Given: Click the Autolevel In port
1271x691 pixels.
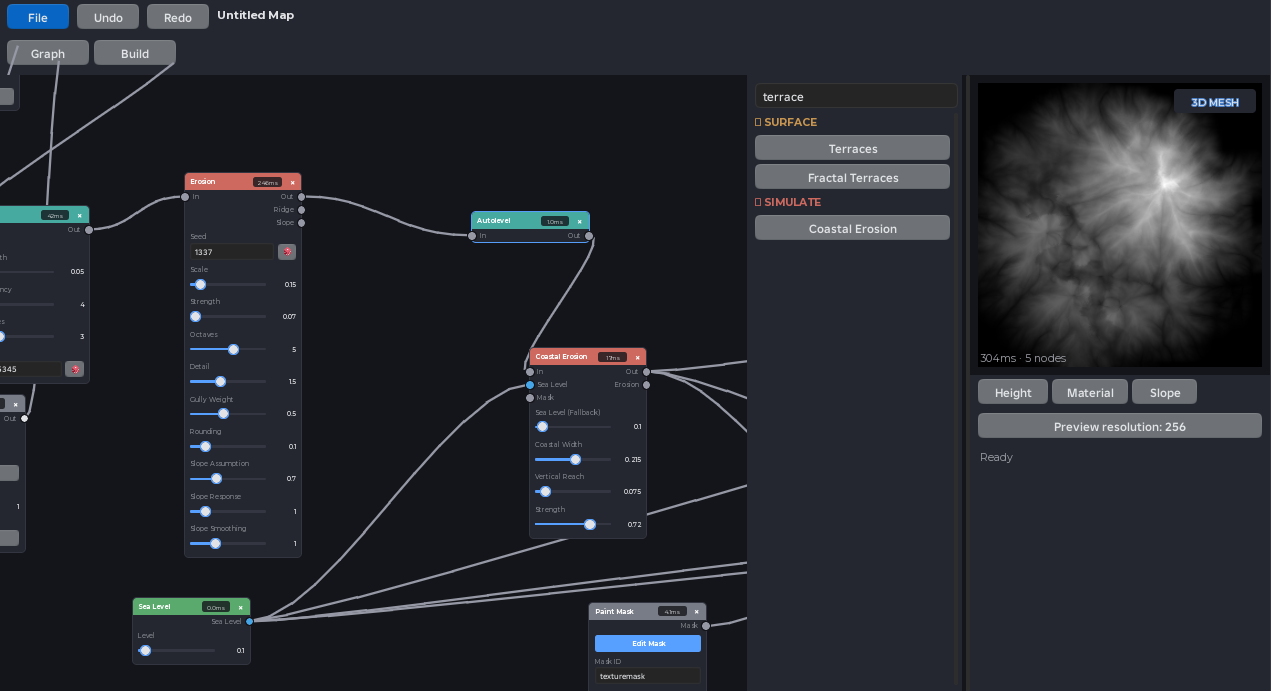Looking at the screenshot, I should point(472,236).
